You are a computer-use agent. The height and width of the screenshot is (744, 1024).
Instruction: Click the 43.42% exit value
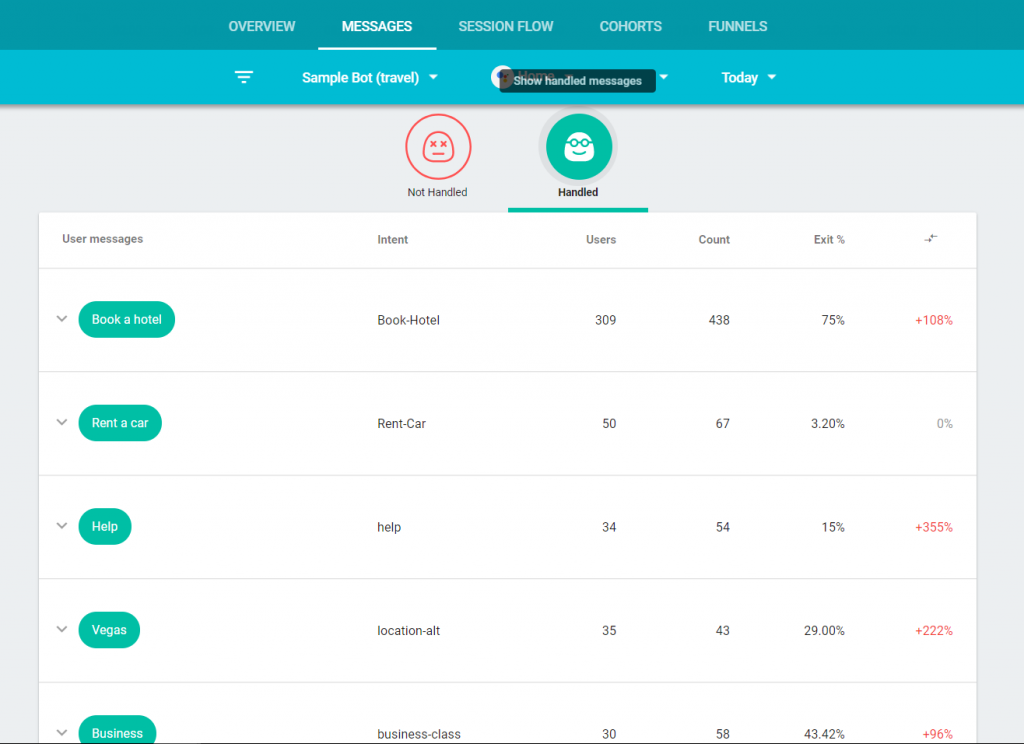(824, 734)
